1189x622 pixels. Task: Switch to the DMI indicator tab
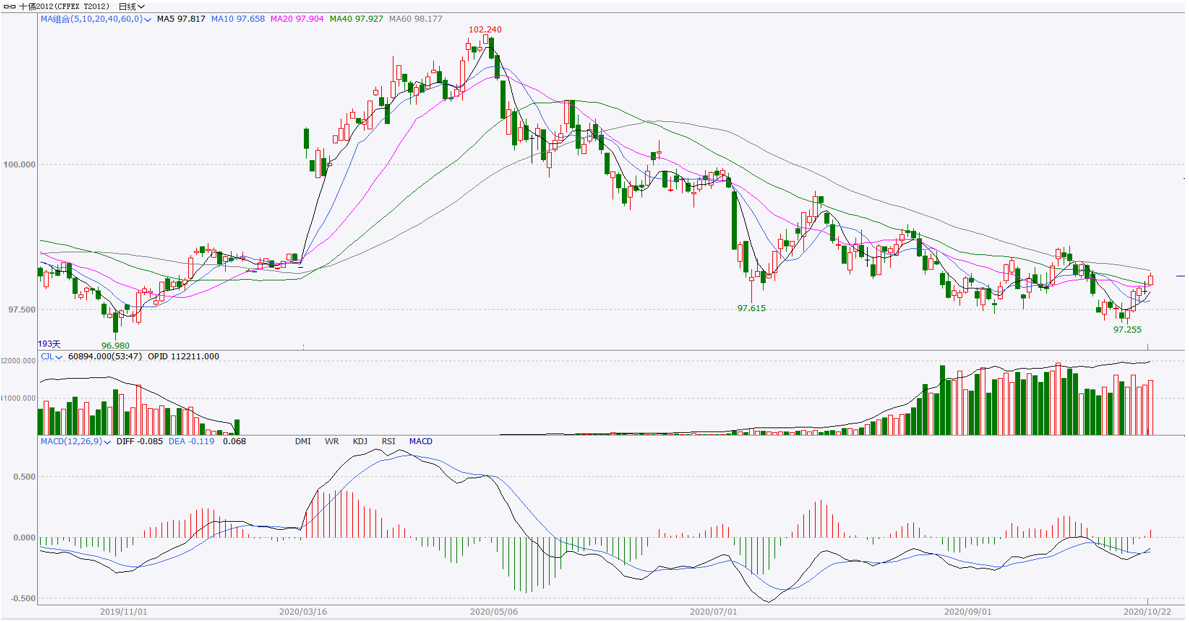302,441
